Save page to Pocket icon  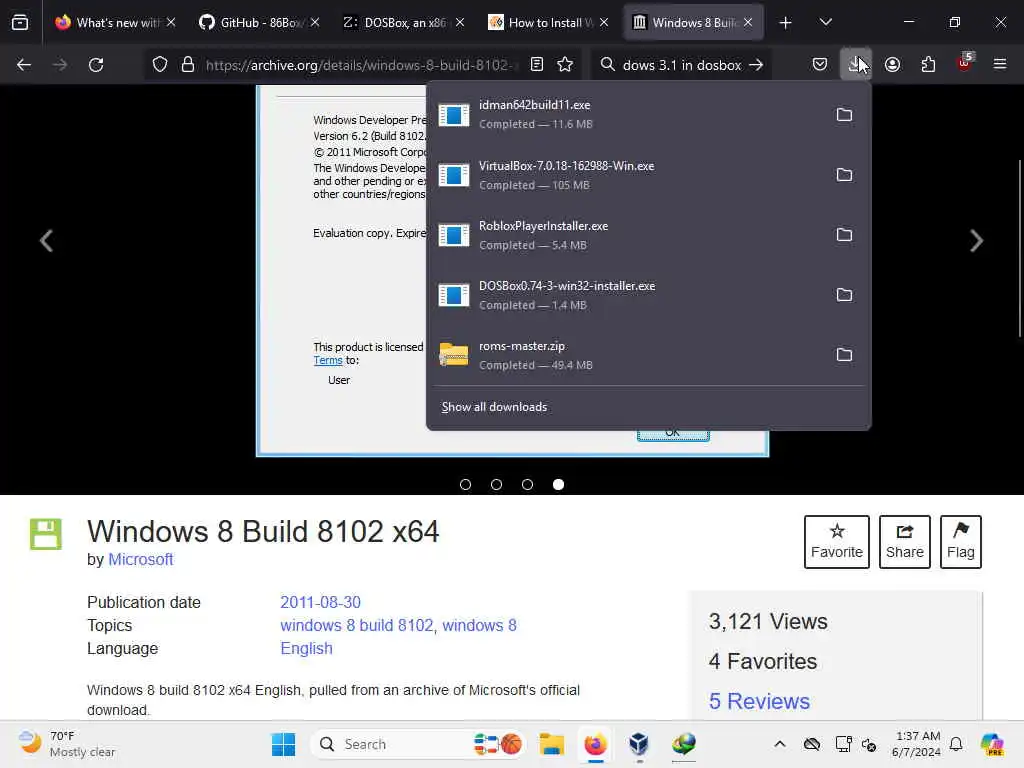click(x=820, y=65)
